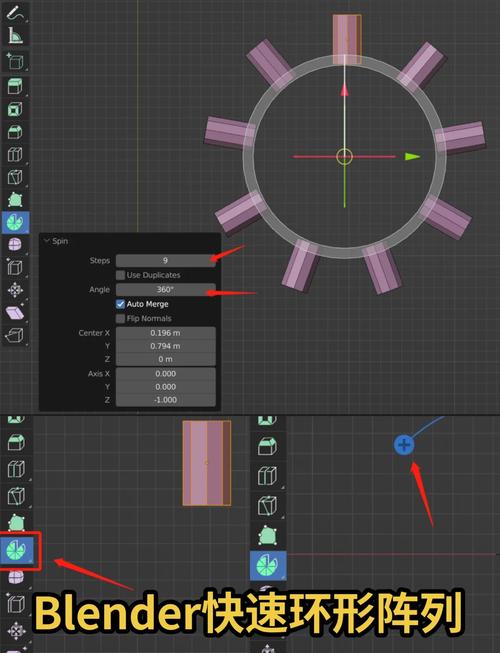Select the Bevel tool in the top view

pyautogui.click(x=15, y=132)
